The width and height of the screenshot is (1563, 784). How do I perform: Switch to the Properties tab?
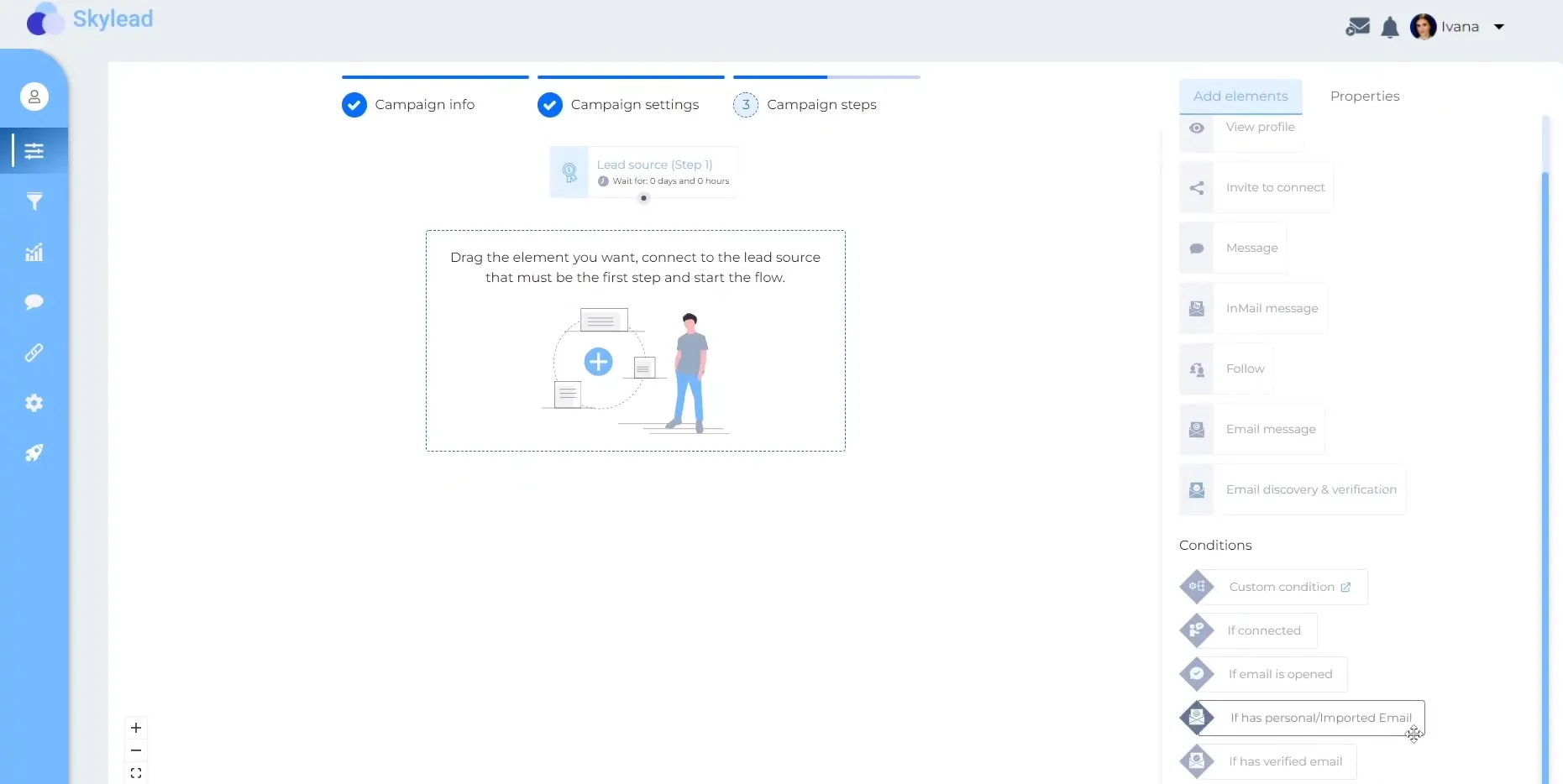tap(1365, 97)
